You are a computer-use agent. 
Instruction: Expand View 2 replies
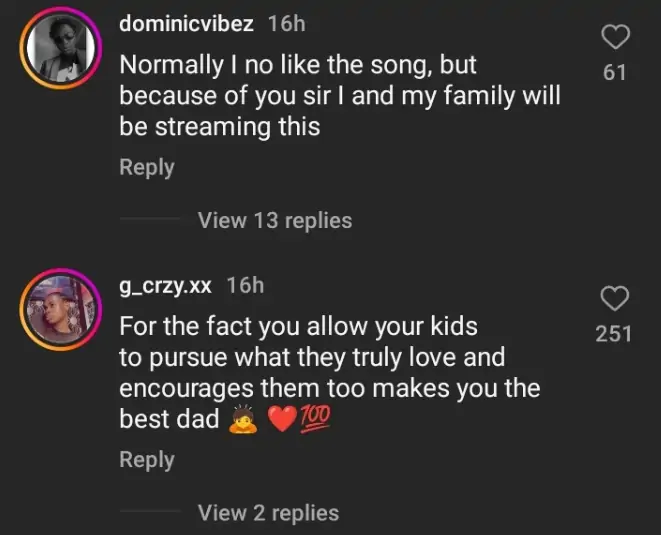268,513
